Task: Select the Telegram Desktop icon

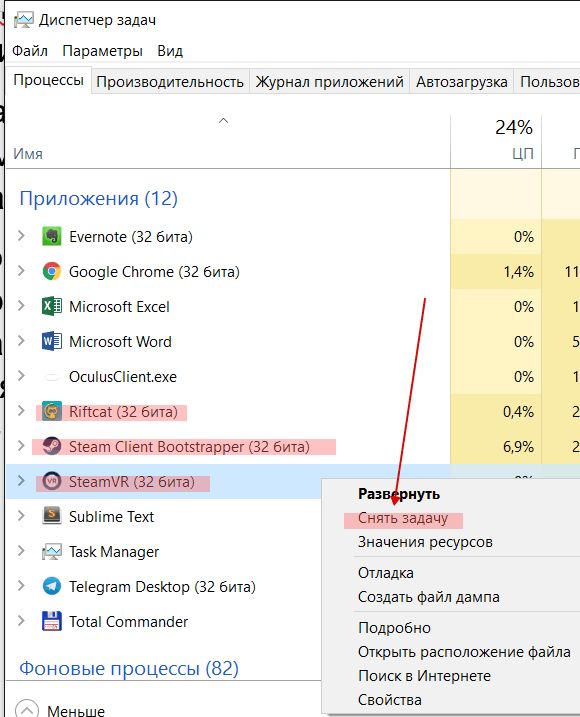Action: [x=52, y=586]
